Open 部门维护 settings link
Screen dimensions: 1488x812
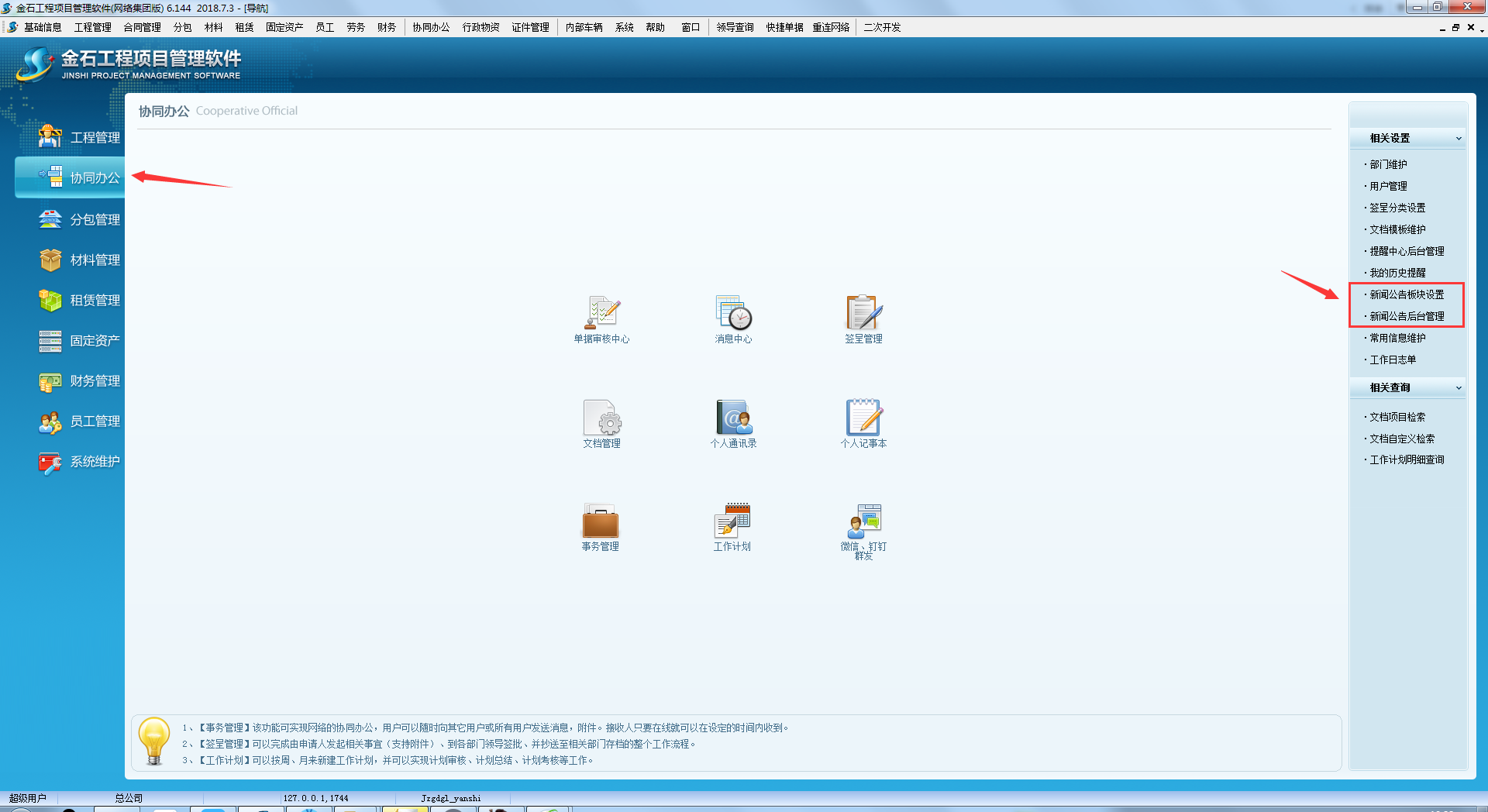click(x=1388, y=164)
